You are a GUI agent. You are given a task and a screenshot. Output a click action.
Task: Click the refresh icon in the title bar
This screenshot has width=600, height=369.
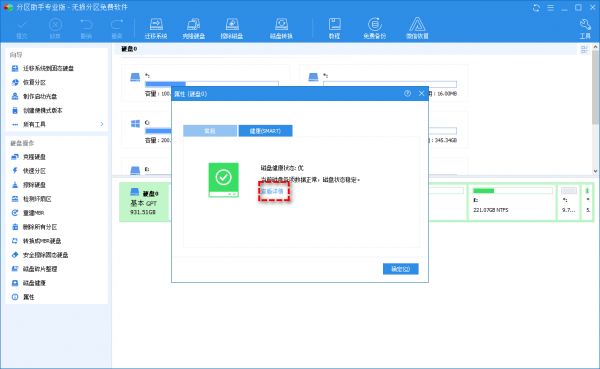click(536, 8)
